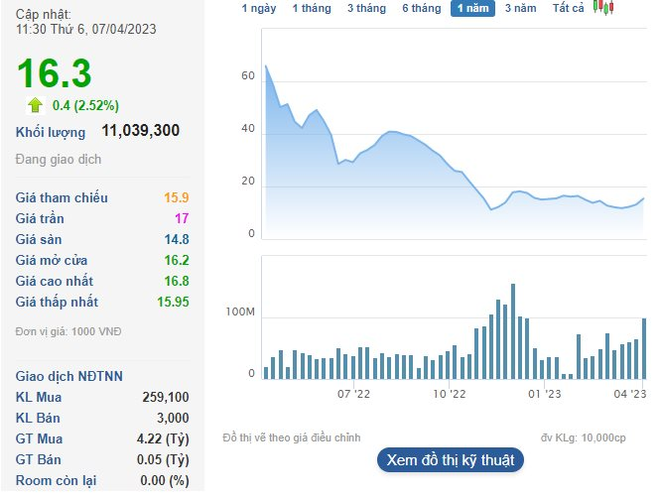The width and height of the screenshot is (660, 498).
Task: Click the 04 '23 axis label
Action: pyautogui.click(x=630, y=394)
